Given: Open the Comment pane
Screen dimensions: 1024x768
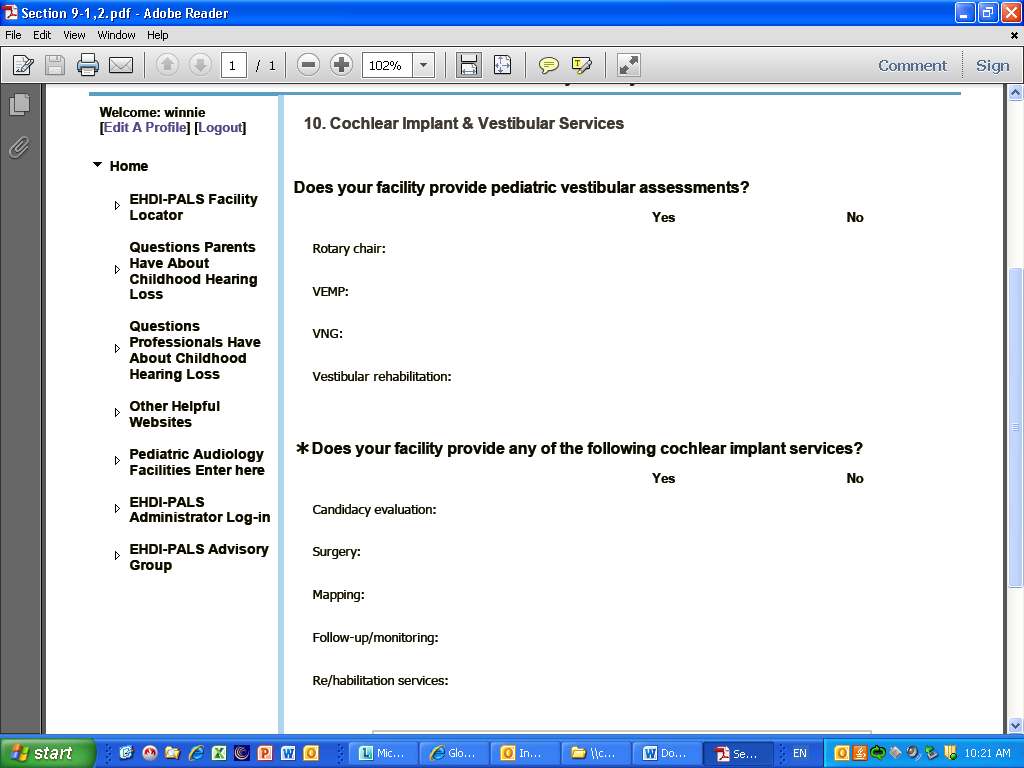Looking at the screenshot, I should click(912, 66).
